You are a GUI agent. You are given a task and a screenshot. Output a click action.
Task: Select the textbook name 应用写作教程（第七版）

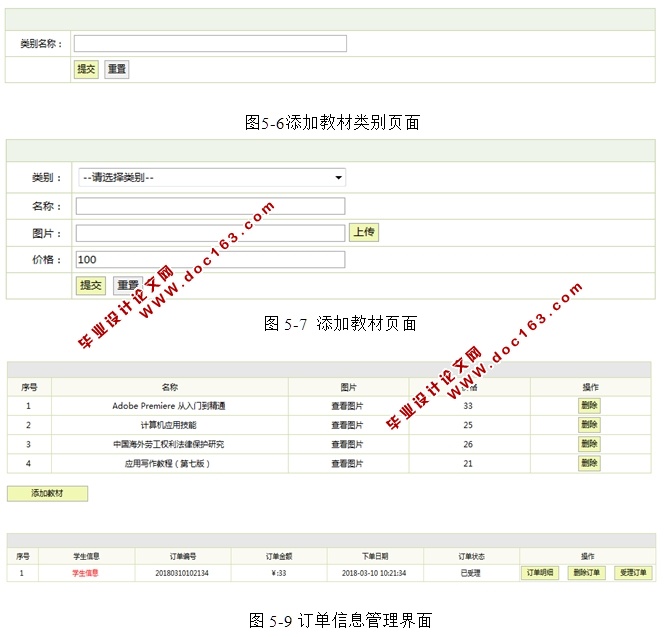pyautogui.click(x=167, y=464)
